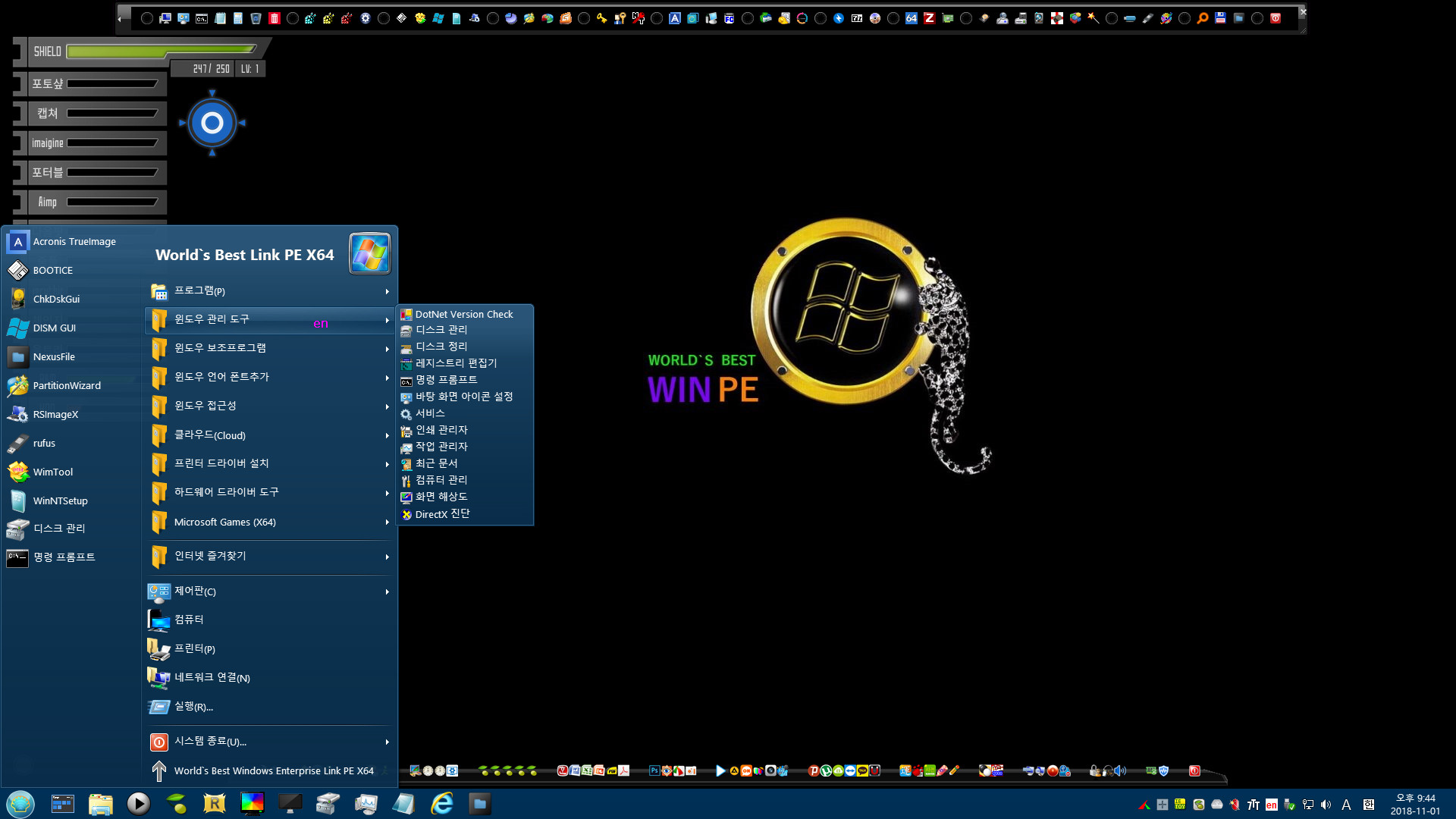Launch RSImageX from the start menu
1456x819 pixels.
point(72,415)
